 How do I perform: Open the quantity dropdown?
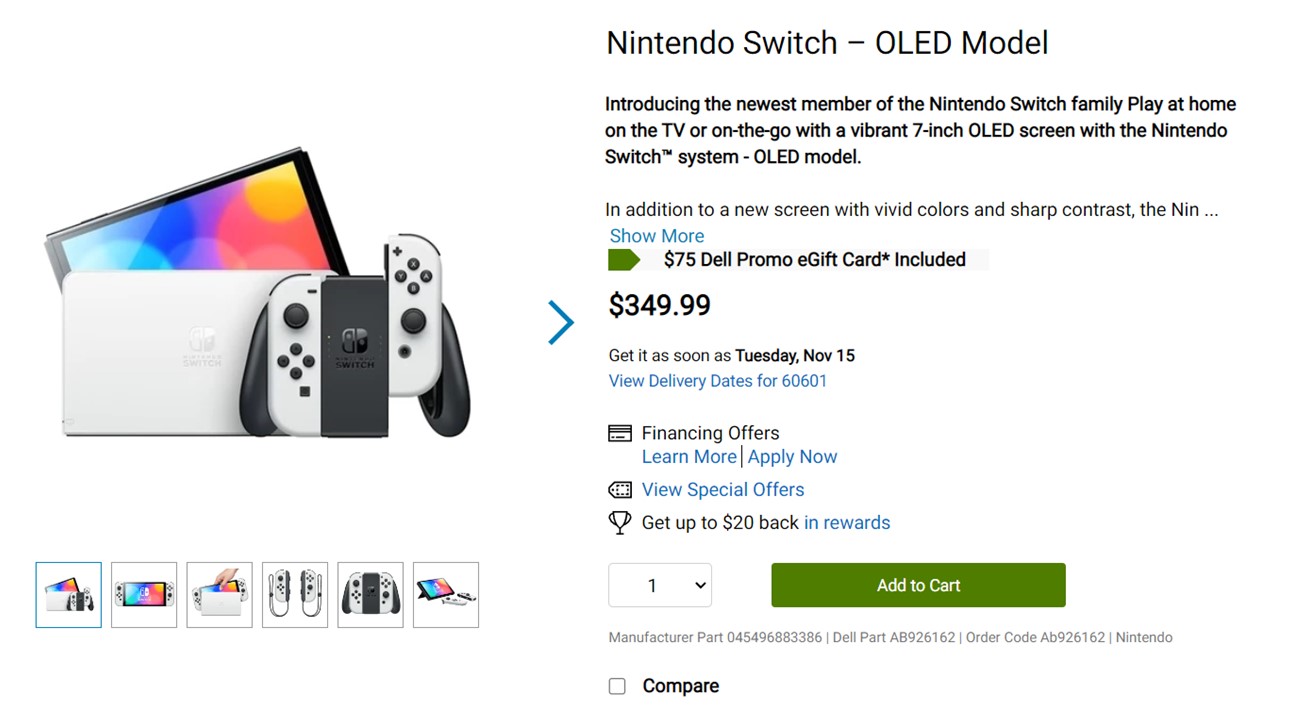[660, 586]
